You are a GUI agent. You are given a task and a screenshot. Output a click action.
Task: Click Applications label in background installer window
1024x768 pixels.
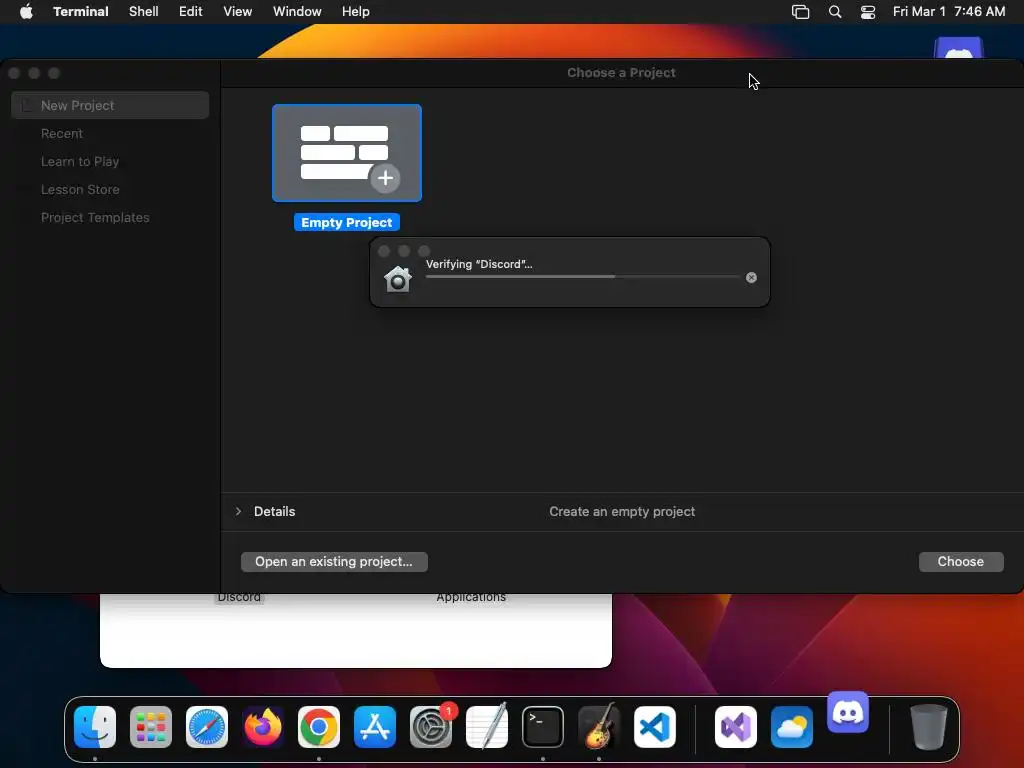471,598
